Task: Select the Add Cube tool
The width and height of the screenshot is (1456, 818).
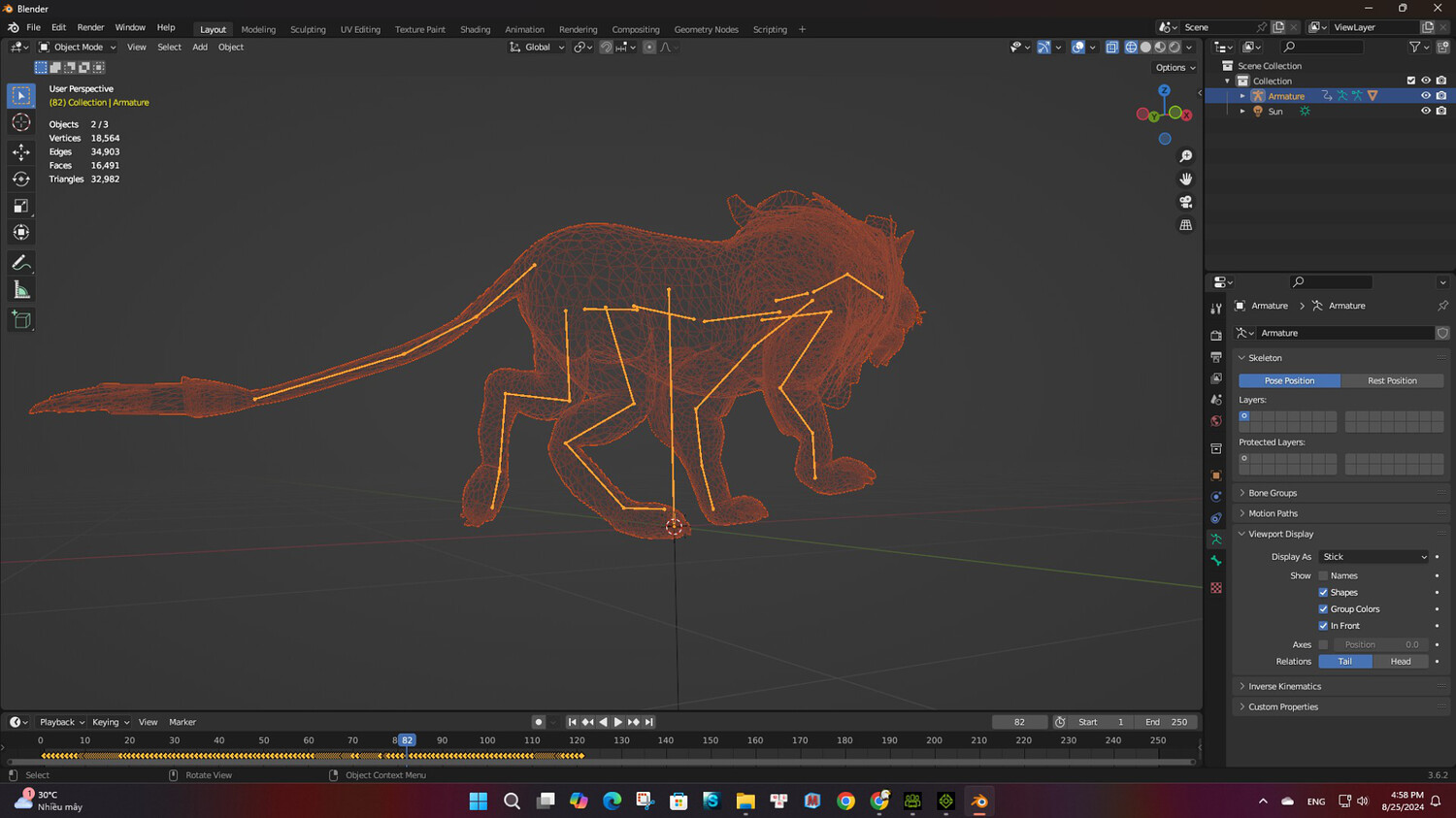Action: 21,320
